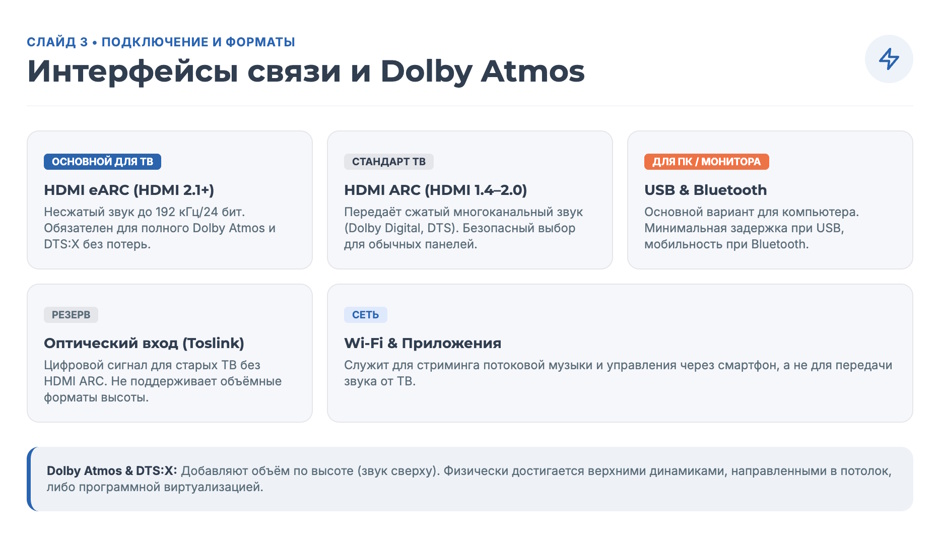940x540 pixels.
Task: Click the text 'форматы высоты.'
Action: pyautogui.click(x=96, y=398)
